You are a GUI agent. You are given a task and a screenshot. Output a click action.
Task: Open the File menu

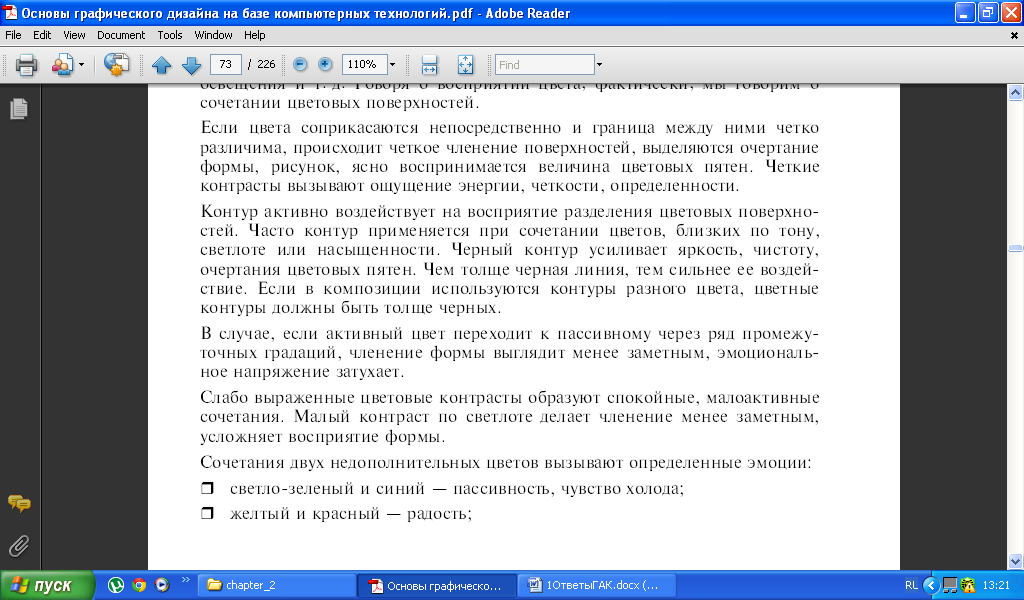(13, 35)
